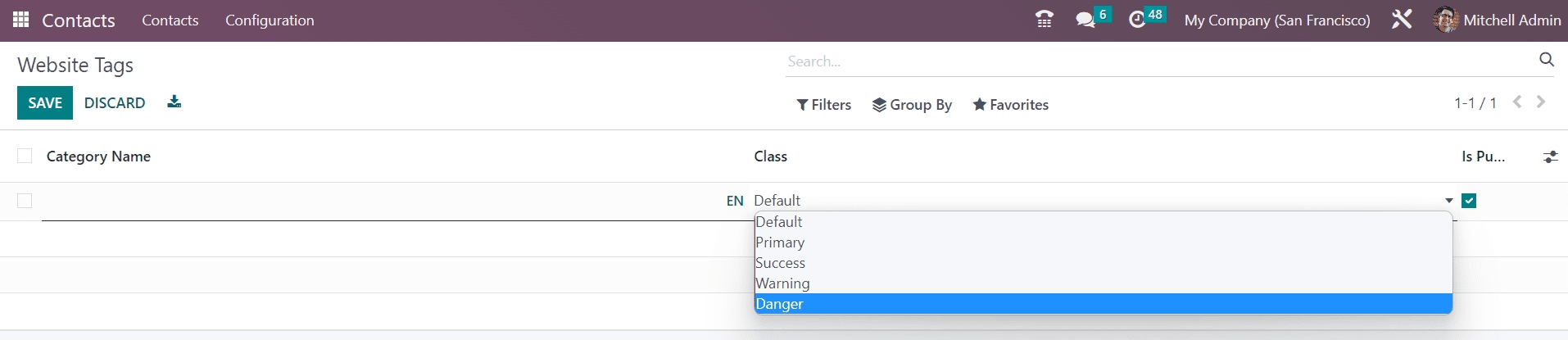This screenshot has height=340, width=1568.
Task: Choose Warning in the Class list
Action: point(782,283)
